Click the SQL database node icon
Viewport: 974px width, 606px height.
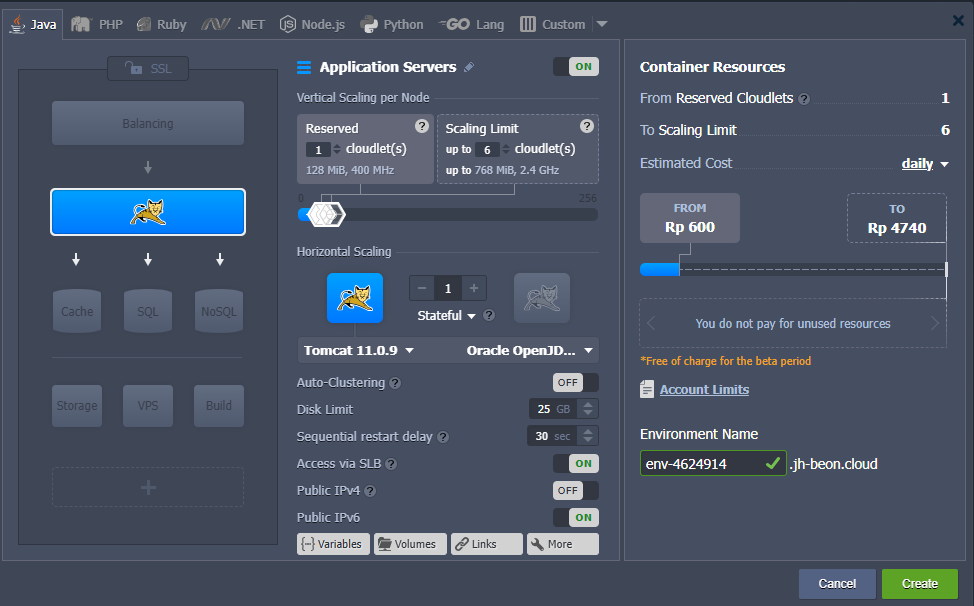click(x=148, y=311)
